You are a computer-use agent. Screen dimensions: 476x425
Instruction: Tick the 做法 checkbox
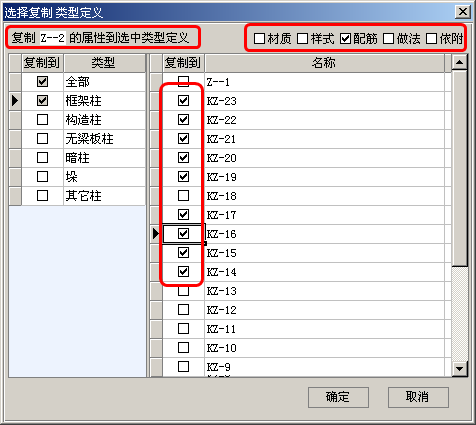pyautogui.click(x=388, y=38)
